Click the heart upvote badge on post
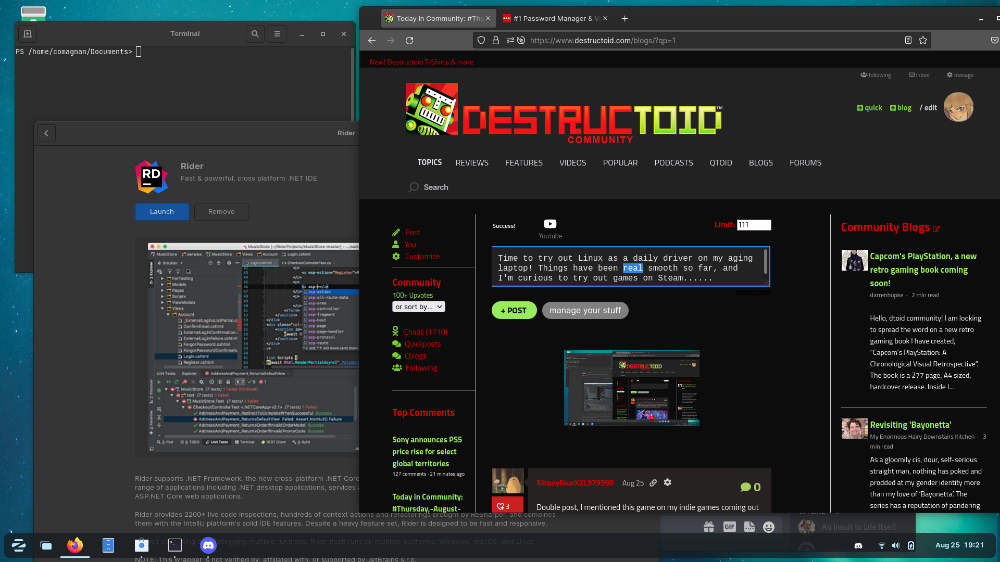Screen dimensions: 1000x562 pos(507,505)
